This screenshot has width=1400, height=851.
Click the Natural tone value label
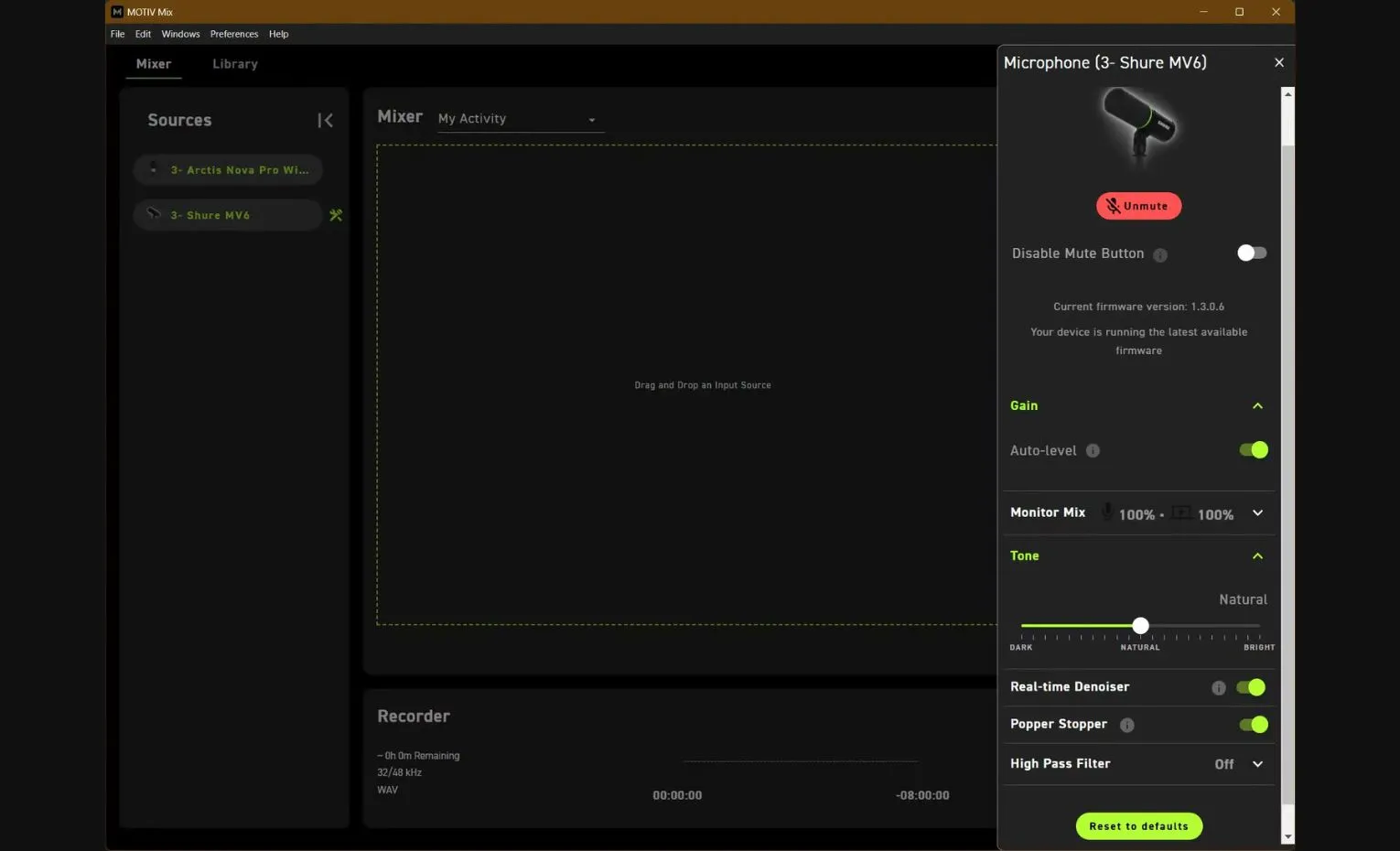tap(1243, 599)
